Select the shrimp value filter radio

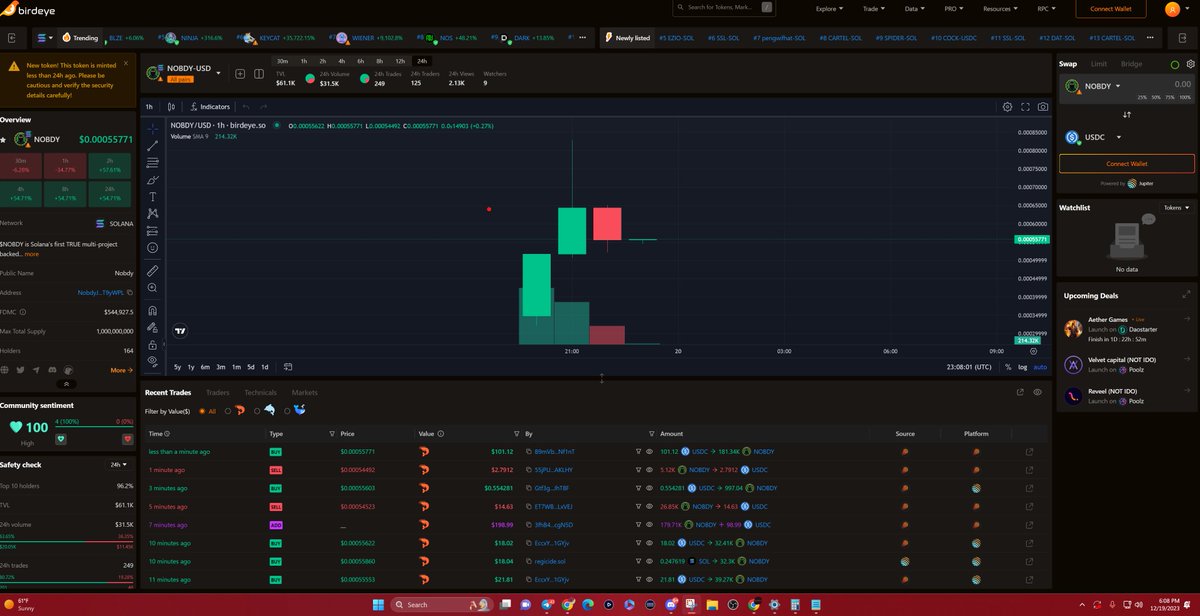pyautogui.click(x=228, y=411)
